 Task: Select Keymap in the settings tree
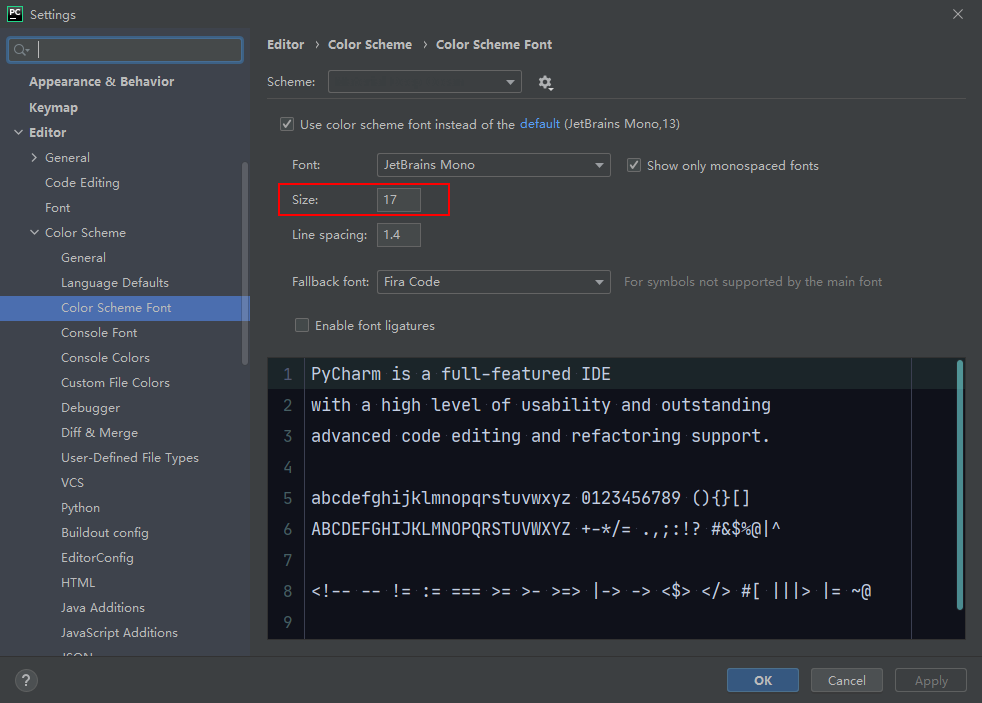pyautogui.click(x=53, y=108)
